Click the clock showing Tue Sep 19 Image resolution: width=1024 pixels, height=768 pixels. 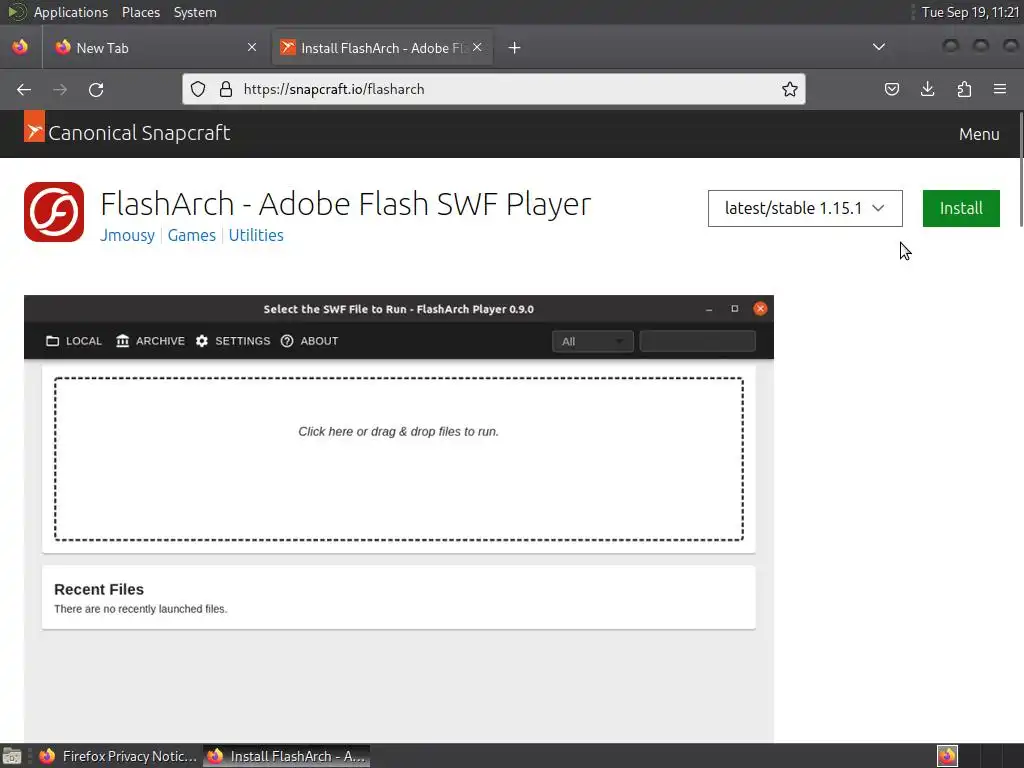[970, 12]
